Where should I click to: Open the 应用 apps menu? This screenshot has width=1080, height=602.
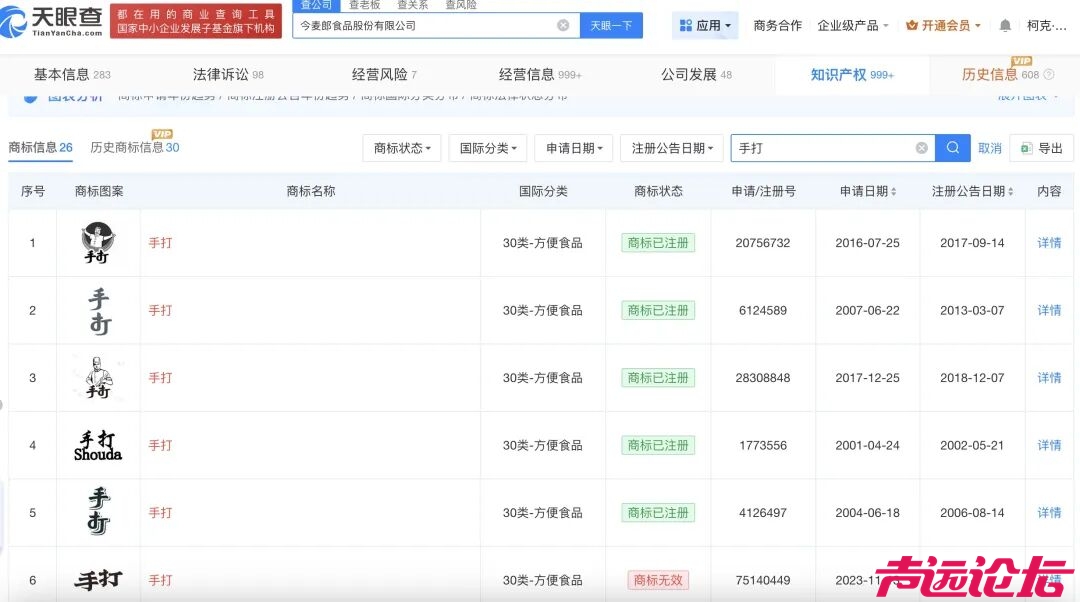[x=705, y=25]
